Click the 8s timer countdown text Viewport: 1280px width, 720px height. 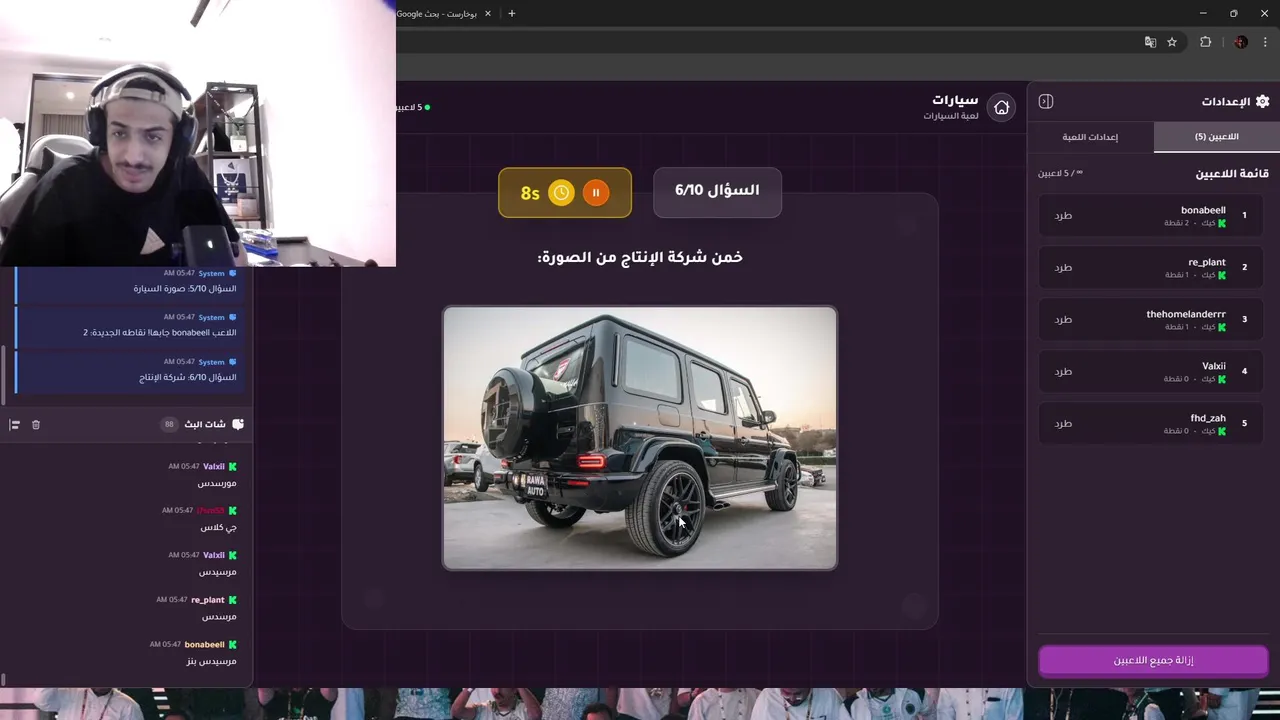(530, 194)
